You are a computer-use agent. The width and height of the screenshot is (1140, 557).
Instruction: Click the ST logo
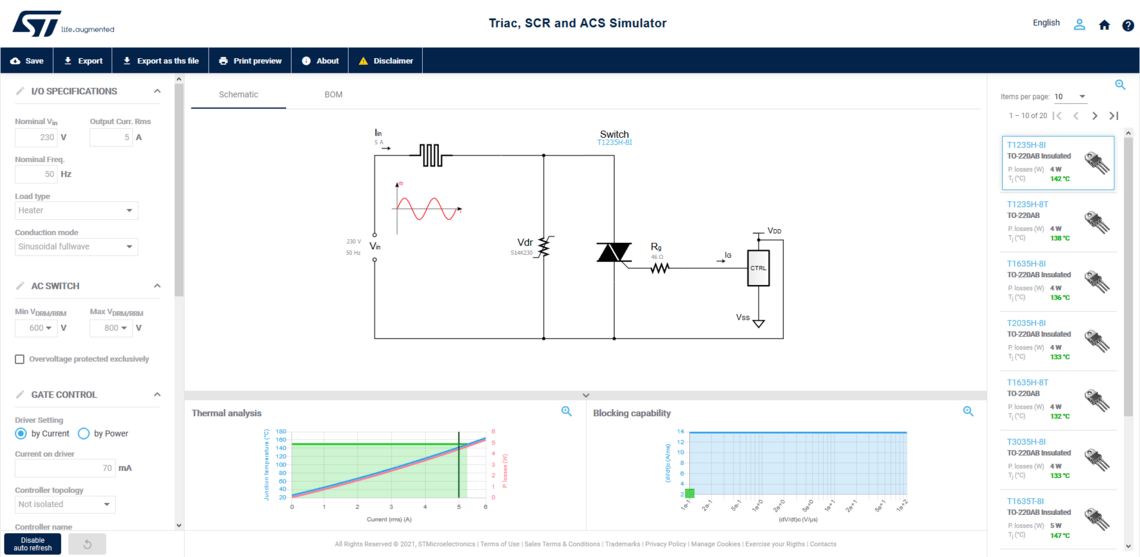coord(64,23)
